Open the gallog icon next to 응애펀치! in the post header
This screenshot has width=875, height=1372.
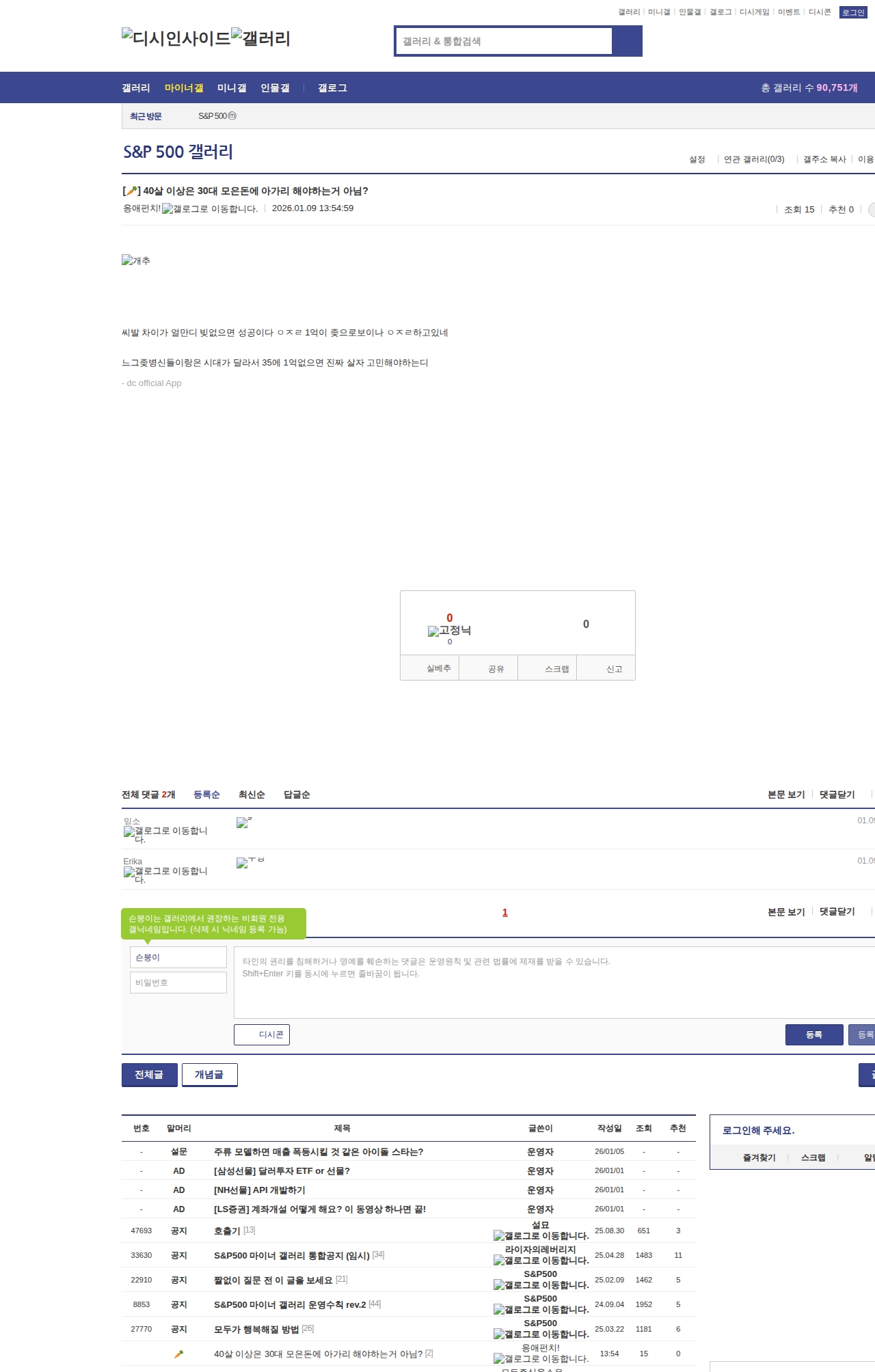[x=210, y=209]
